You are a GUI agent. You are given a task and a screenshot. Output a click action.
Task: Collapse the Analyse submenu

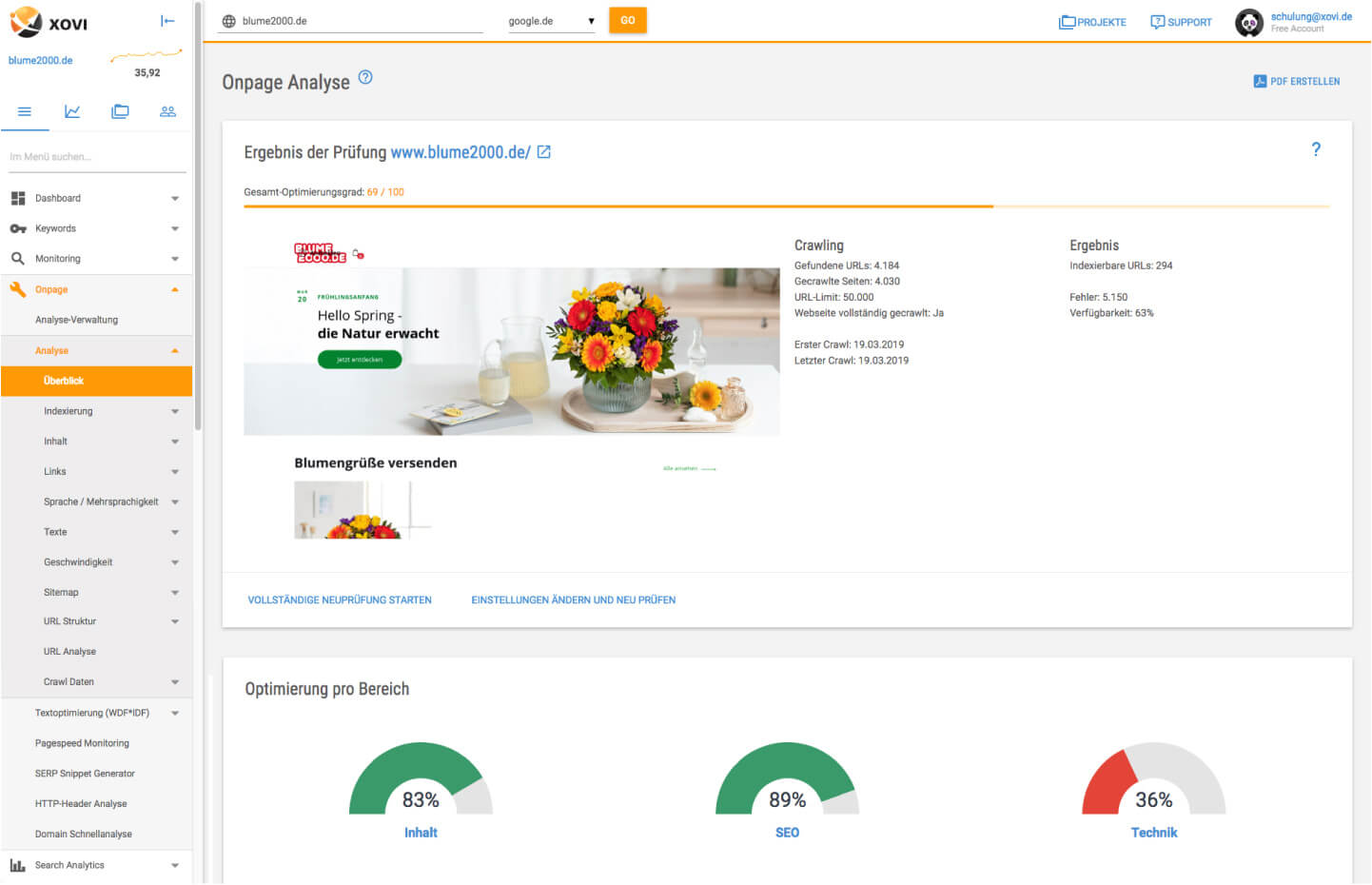(x=175, y=351)
